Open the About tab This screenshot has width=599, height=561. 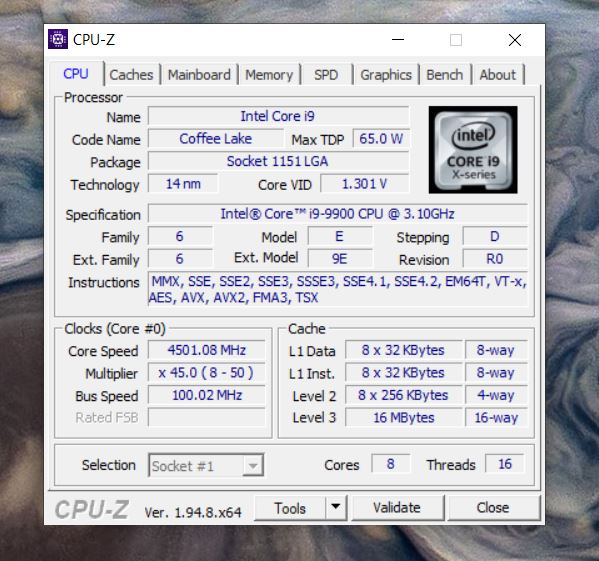click(497, 74)
